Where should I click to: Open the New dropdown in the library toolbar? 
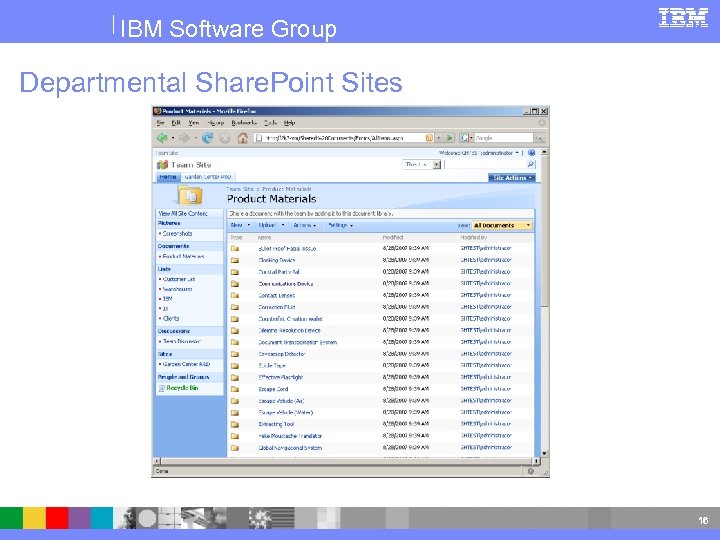(x=241, y=225)
